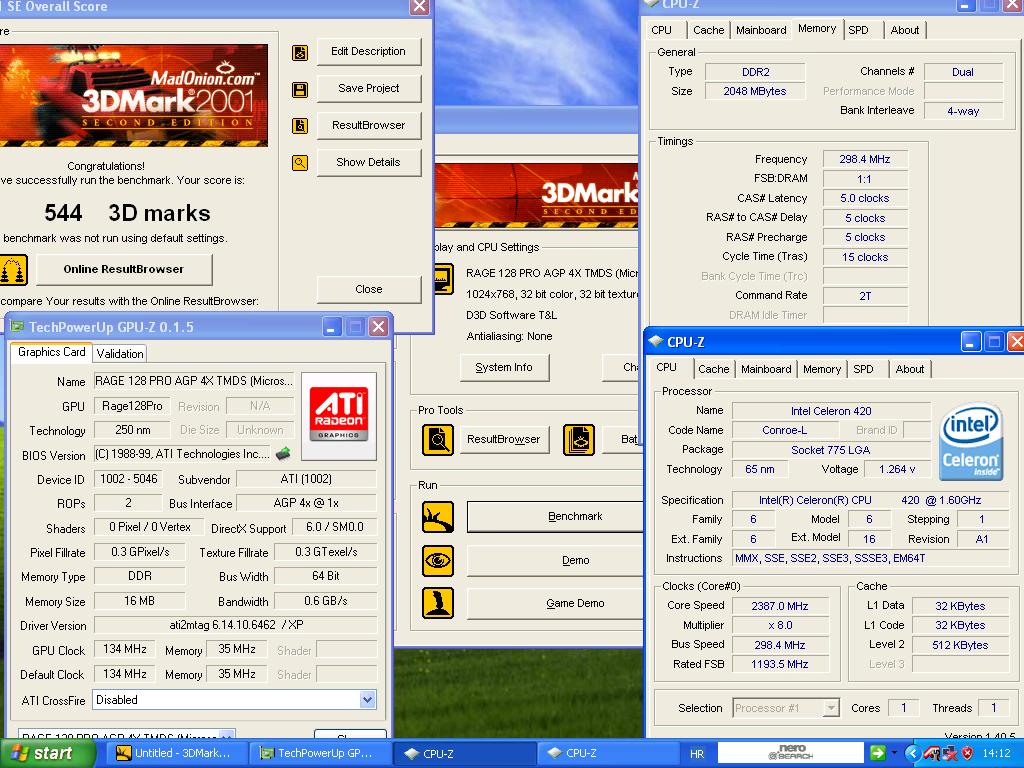Click the Online ResultBrowser trees icon
Image resolution: width=1024 pixels, height=768 pixels.
pos(13,270)
